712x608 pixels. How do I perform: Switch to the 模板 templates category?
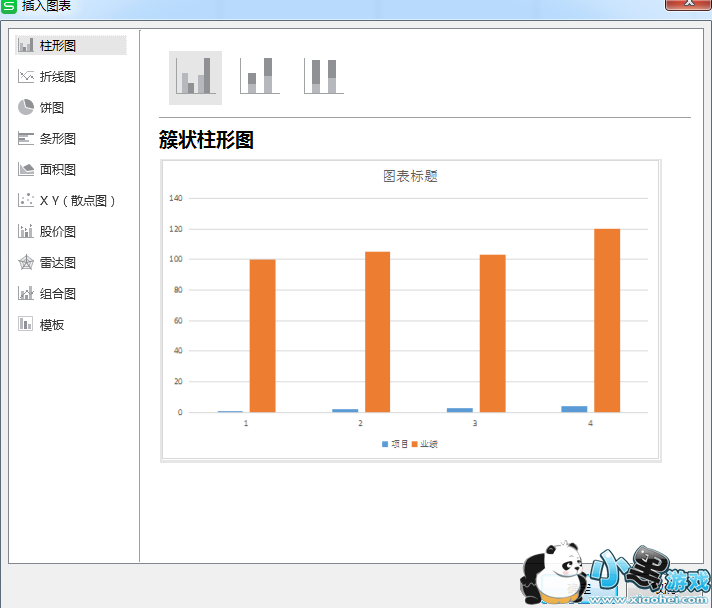pyautogui.click(x=51, y=324)
